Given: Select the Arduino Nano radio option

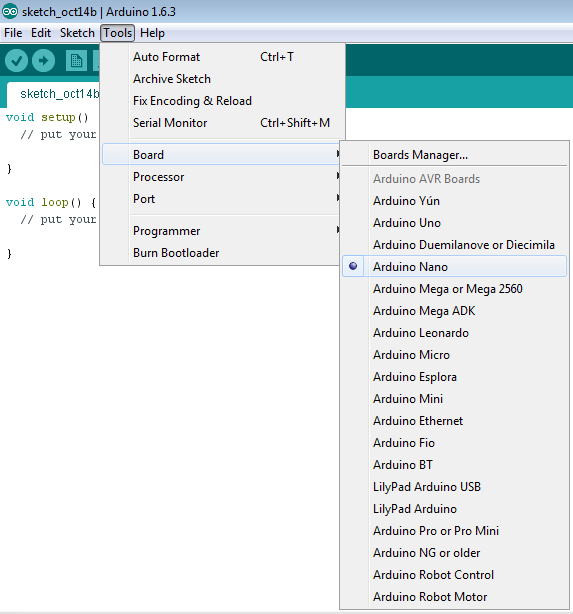Looking at the screenshot, I should pos(454,267).
